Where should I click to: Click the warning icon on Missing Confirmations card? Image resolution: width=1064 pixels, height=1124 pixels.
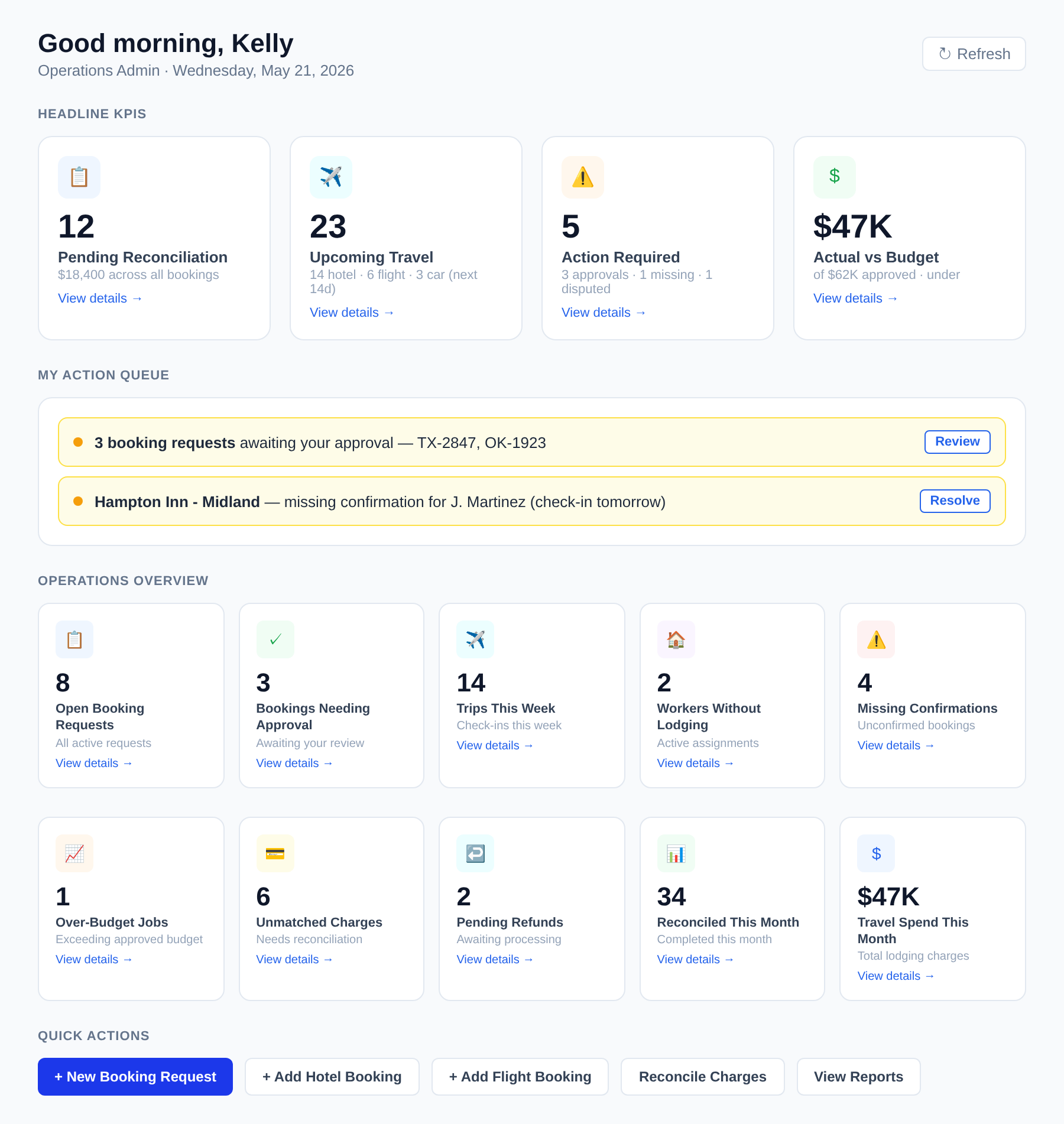click(x=876, y=639)
